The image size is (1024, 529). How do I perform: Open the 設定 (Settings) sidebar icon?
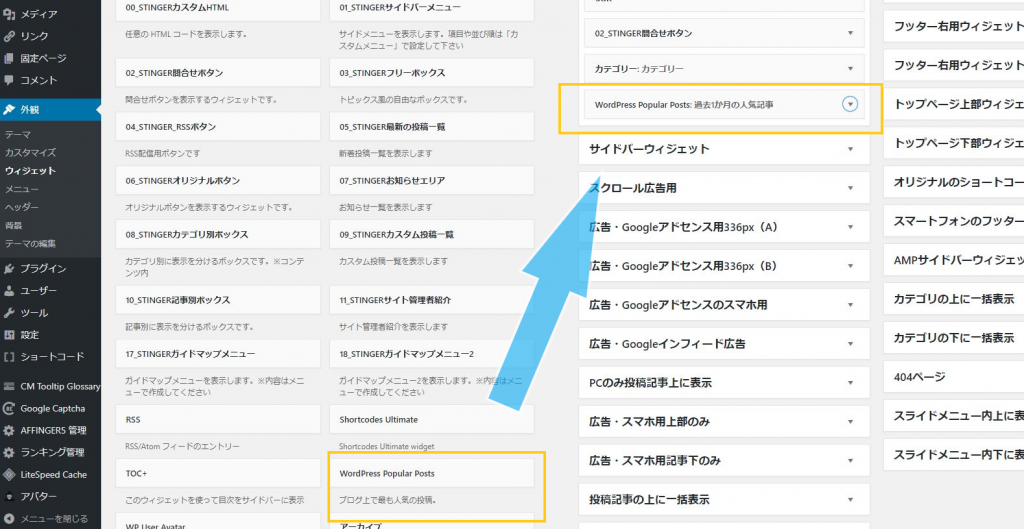(x=9, y=334)
